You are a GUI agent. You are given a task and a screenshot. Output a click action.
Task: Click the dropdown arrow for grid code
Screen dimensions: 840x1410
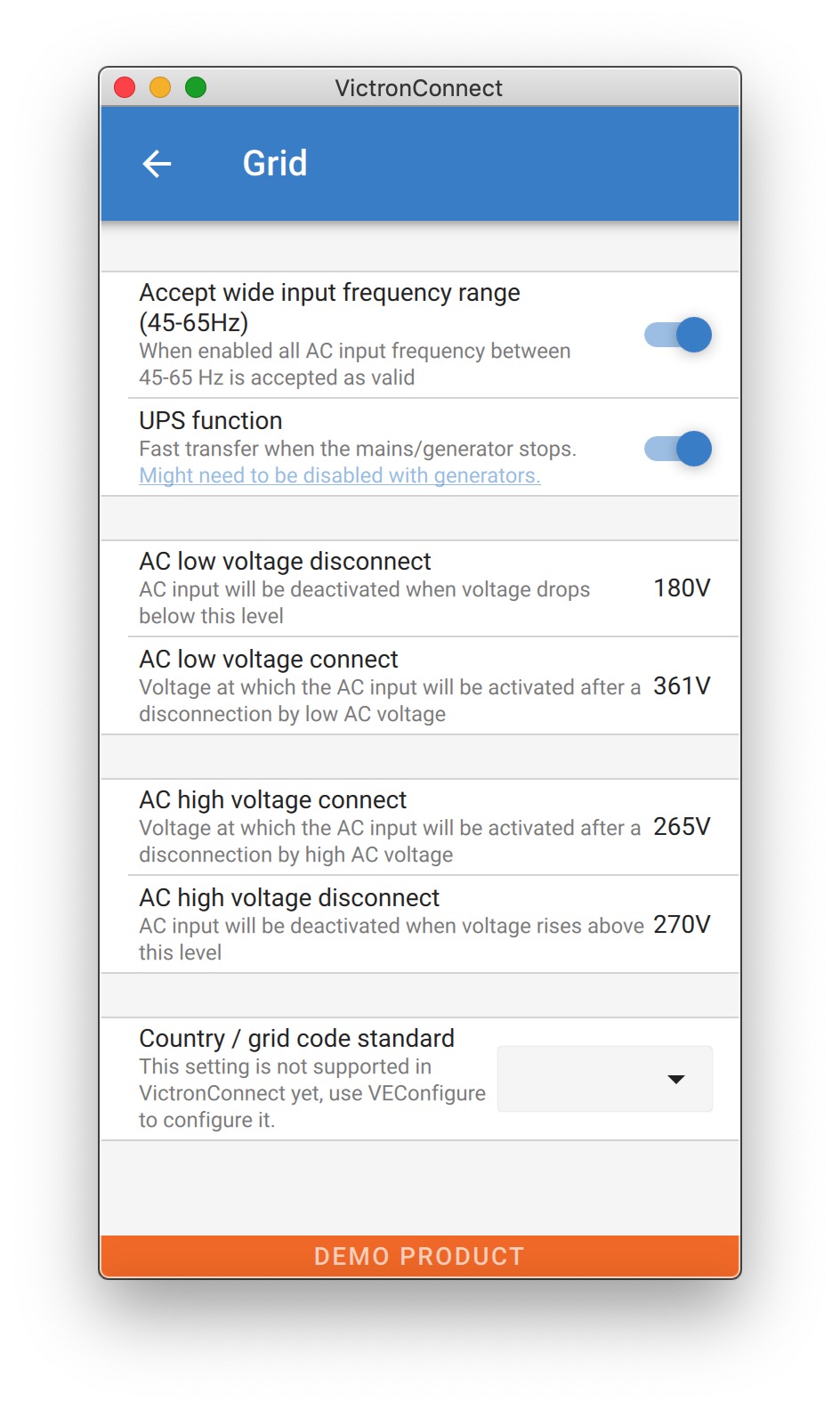pyautogui.click(x=676, y=1079)
